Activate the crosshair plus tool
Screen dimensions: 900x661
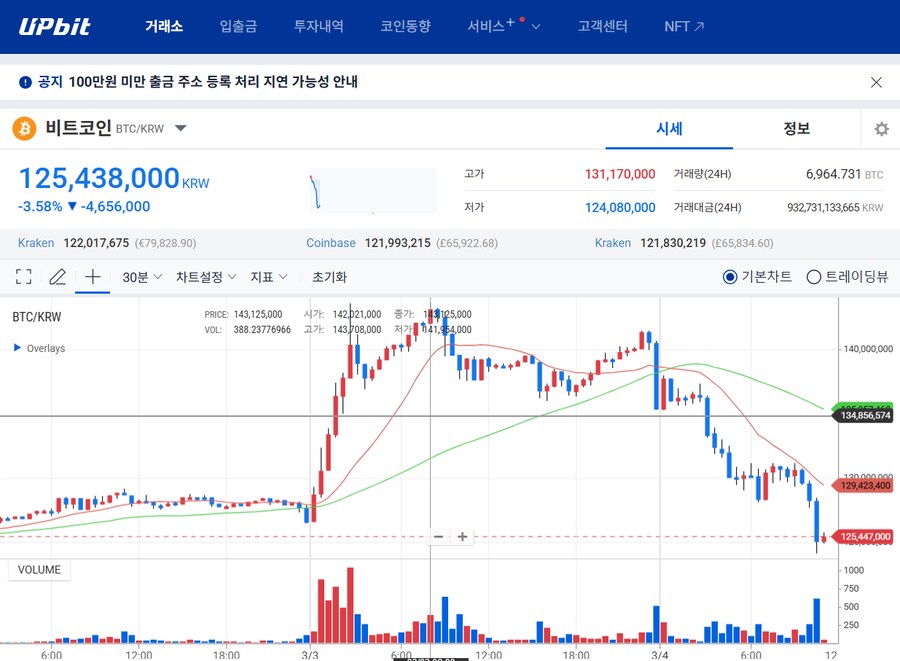click(x=92, y=277)
